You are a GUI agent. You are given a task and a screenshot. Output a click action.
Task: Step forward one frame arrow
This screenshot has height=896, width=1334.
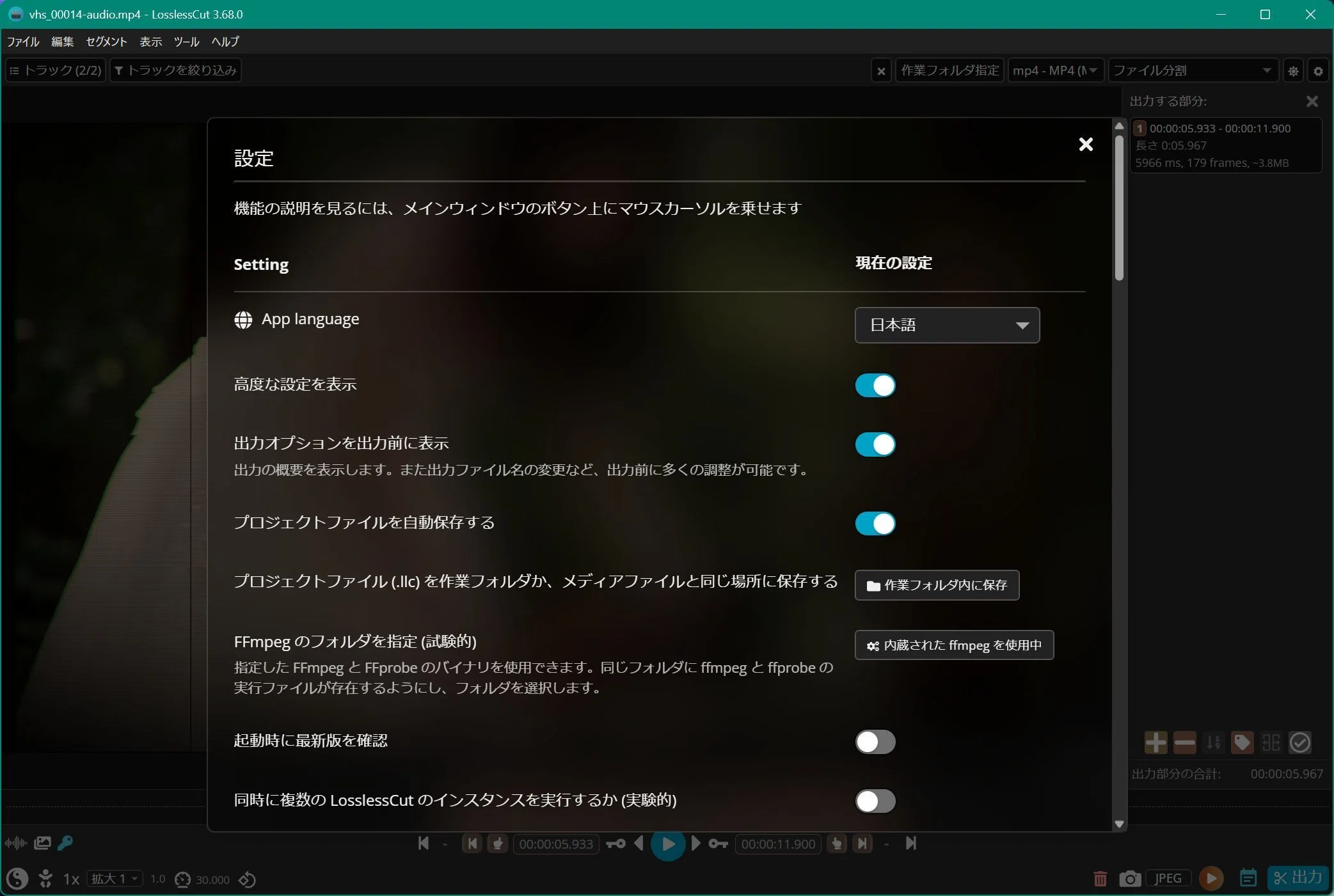tap(696, 844)
